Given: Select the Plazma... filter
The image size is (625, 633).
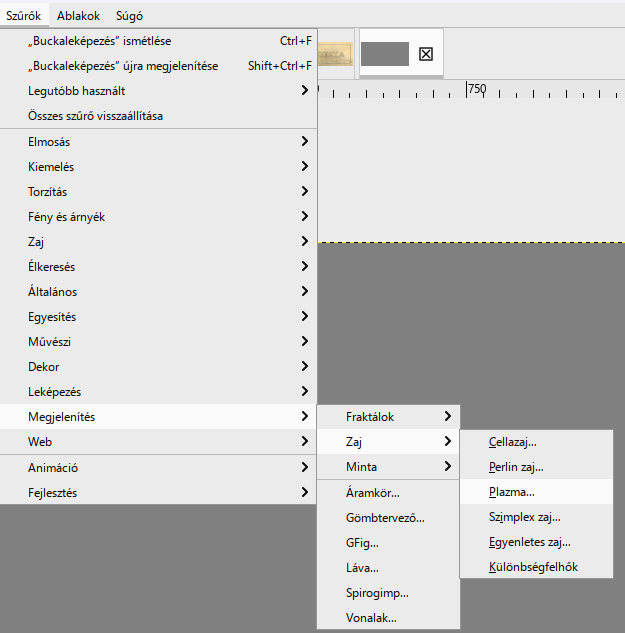Looking at the screenshot, I should (x=537, y=492).
